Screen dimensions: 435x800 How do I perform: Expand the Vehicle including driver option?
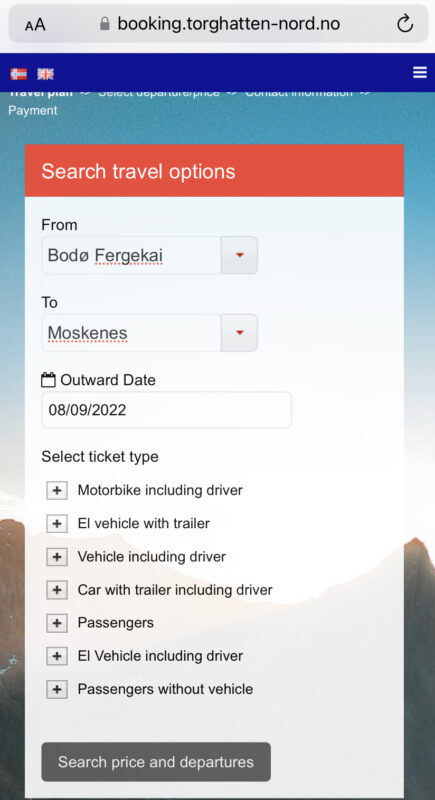pos(57,557)
